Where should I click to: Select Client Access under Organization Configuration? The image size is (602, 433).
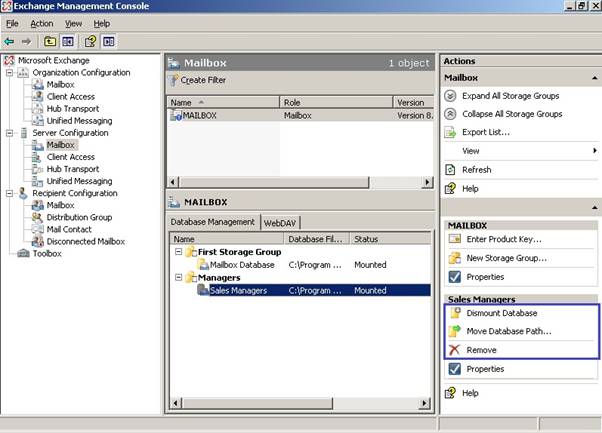71,96
